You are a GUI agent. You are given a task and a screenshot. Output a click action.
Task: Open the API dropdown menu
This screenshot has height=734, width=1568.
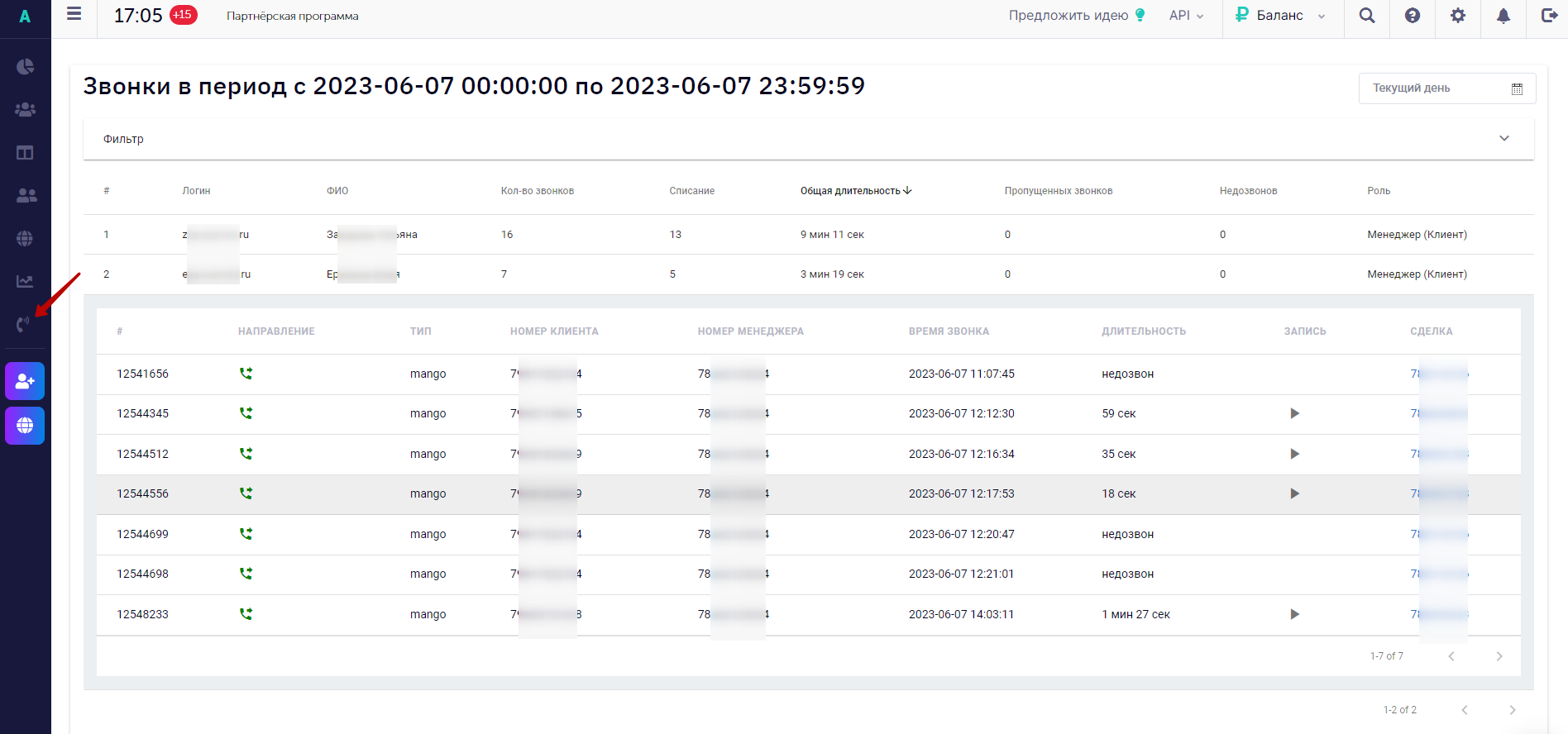(1186, 16)
